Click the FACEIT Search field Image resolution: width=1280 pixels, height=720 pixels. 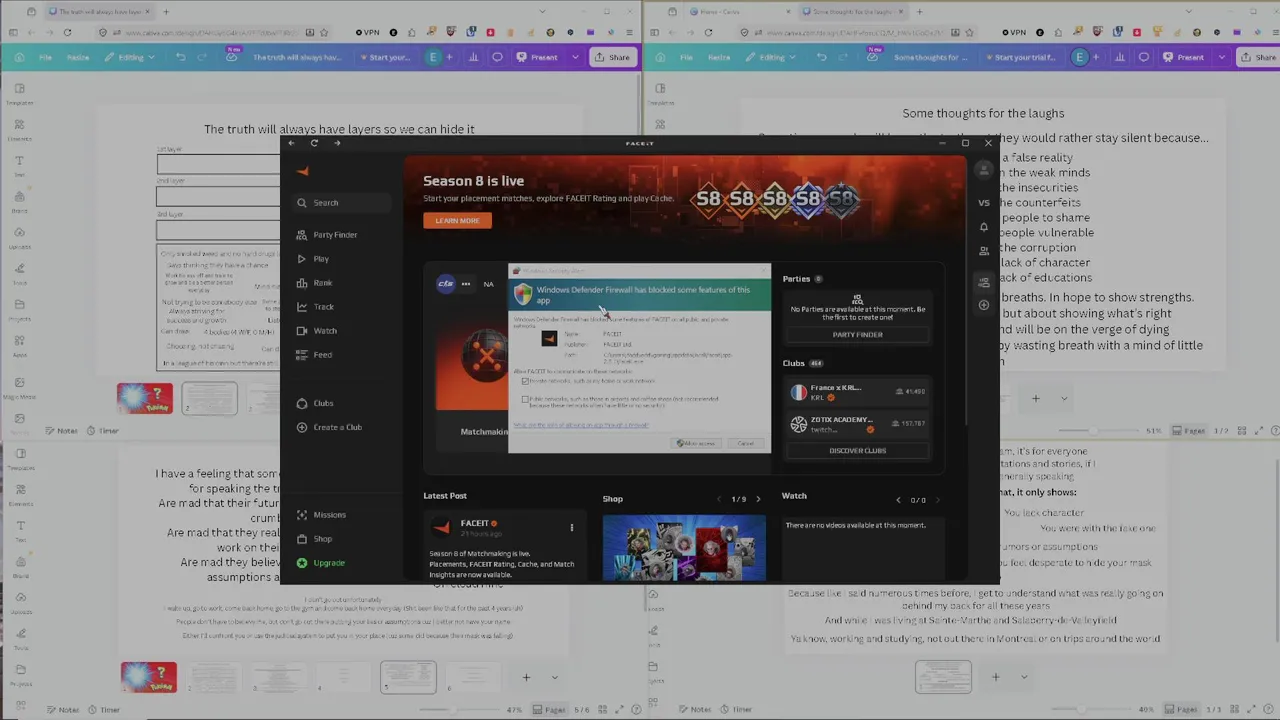340,203
